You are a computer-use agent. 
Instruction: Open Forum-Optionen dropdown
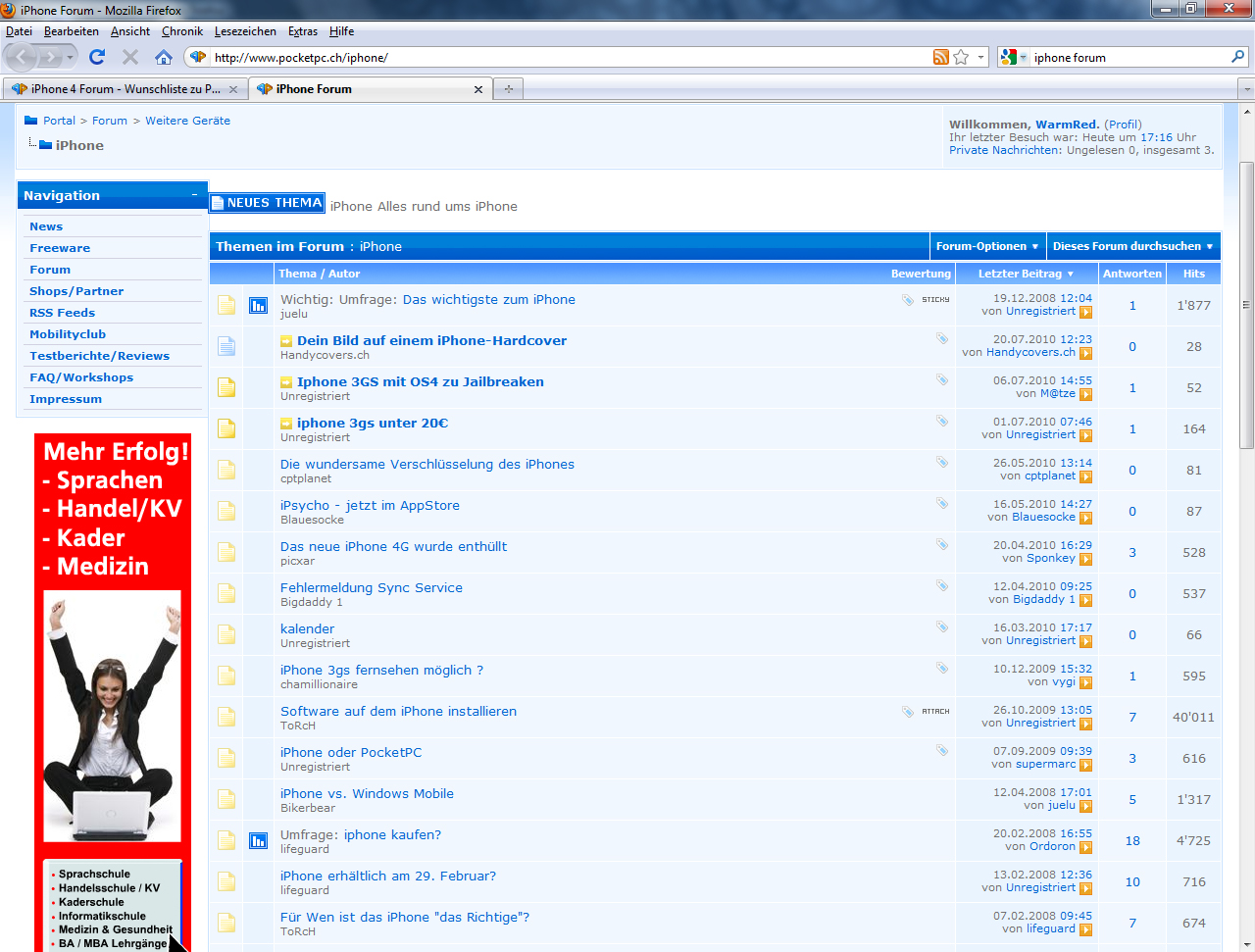pyautogui.click(x=986, y=246)
